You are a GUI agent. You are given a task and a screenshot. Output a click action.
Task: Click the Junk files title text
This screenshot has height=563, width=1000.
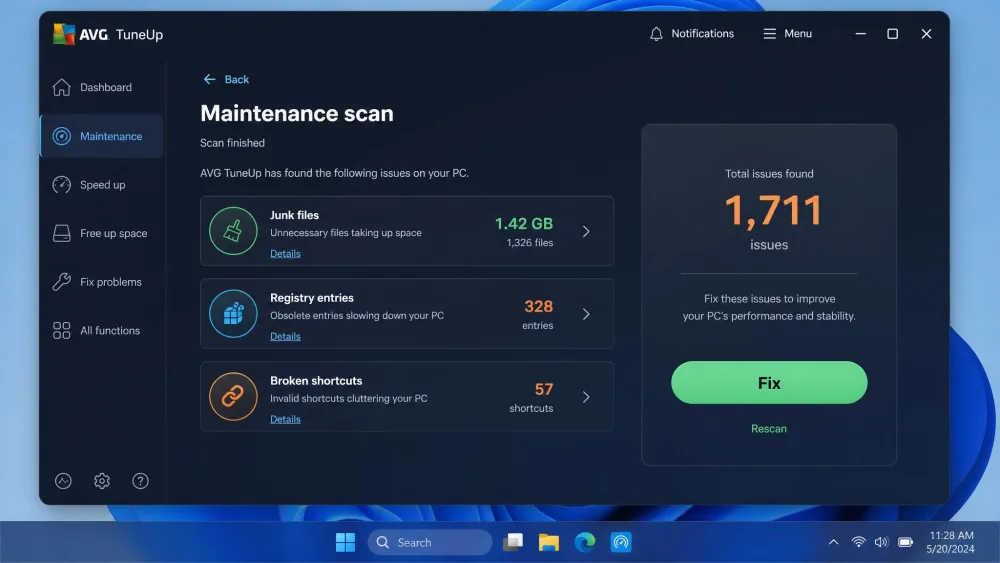[295, 215]
